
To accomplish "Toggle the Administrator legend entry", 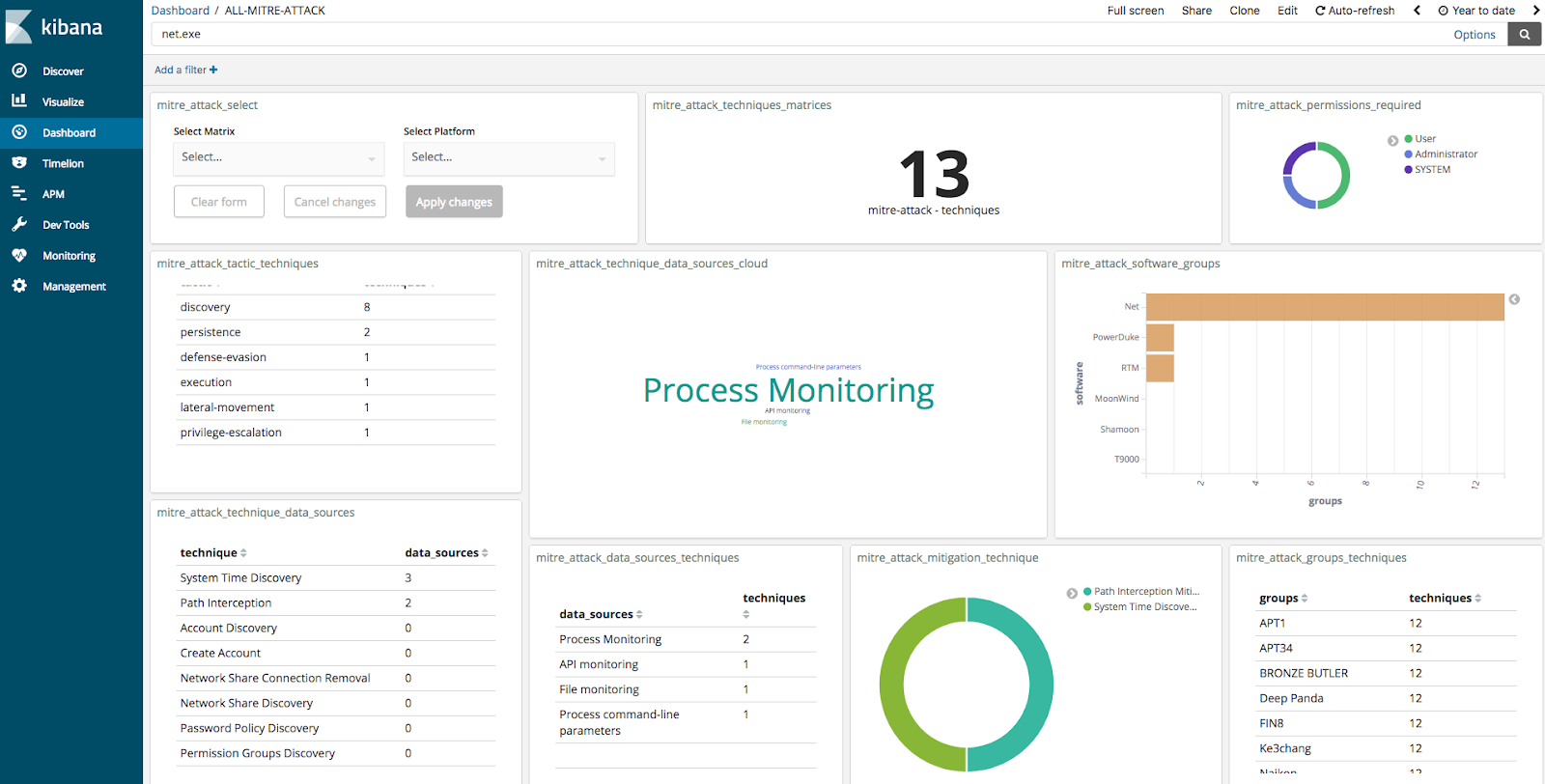I will click(1441, 154).
